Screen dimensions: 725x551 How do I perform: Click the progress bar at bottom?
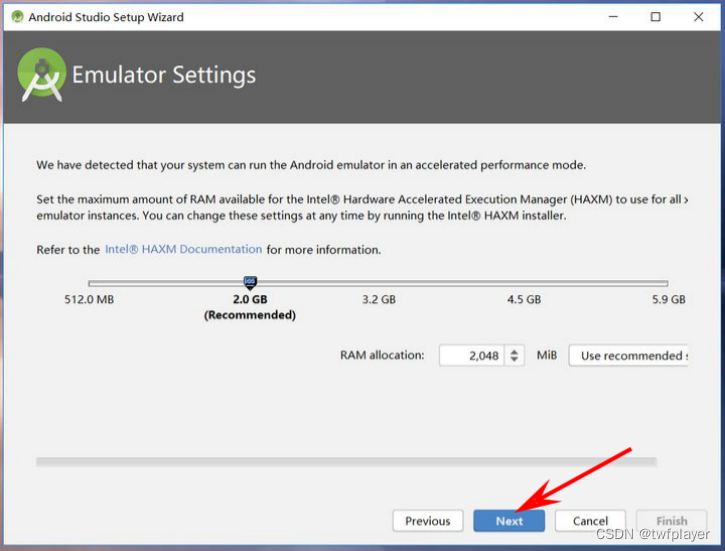pos(346,462)
